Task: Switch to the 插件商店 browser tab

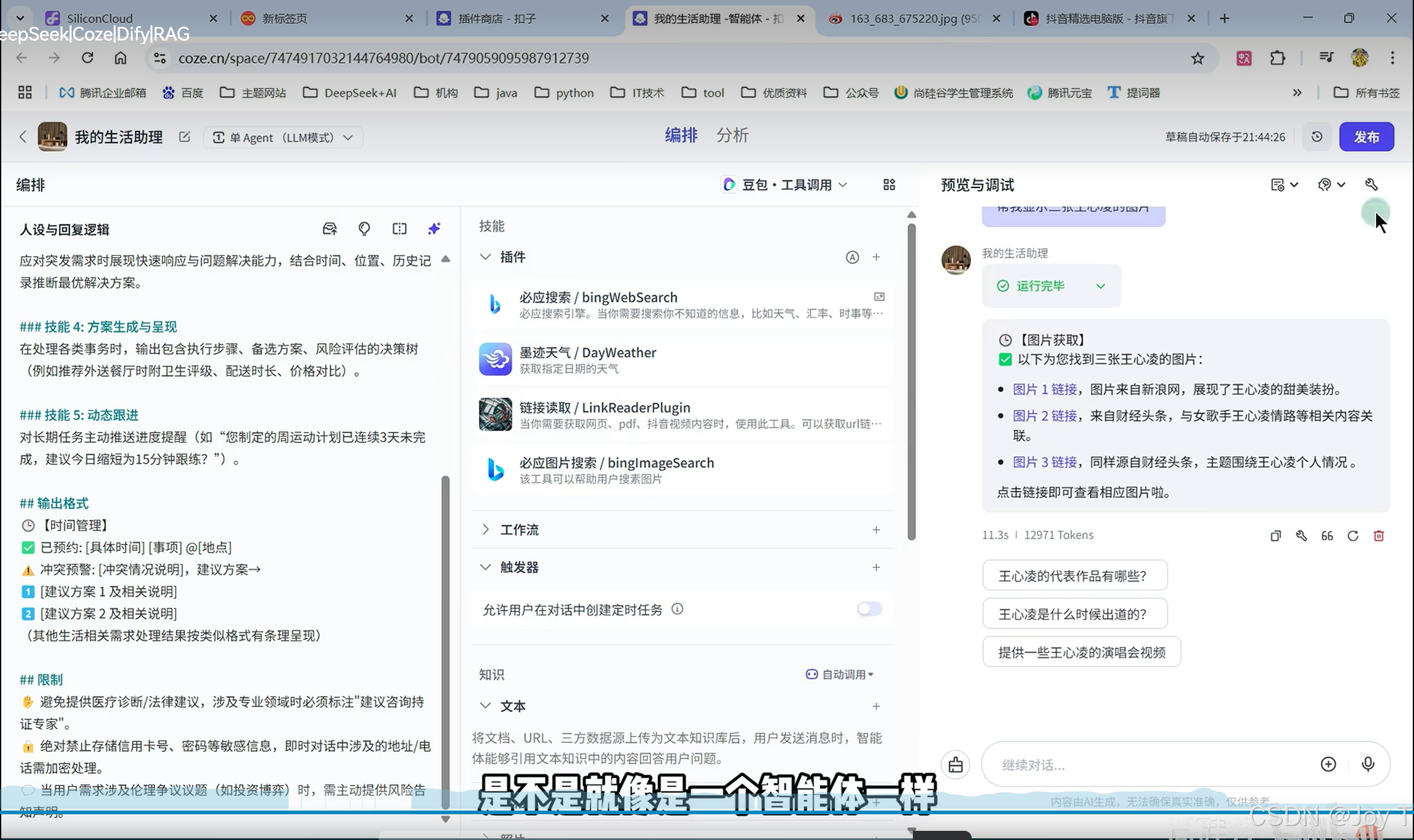Action: point(497,18)
